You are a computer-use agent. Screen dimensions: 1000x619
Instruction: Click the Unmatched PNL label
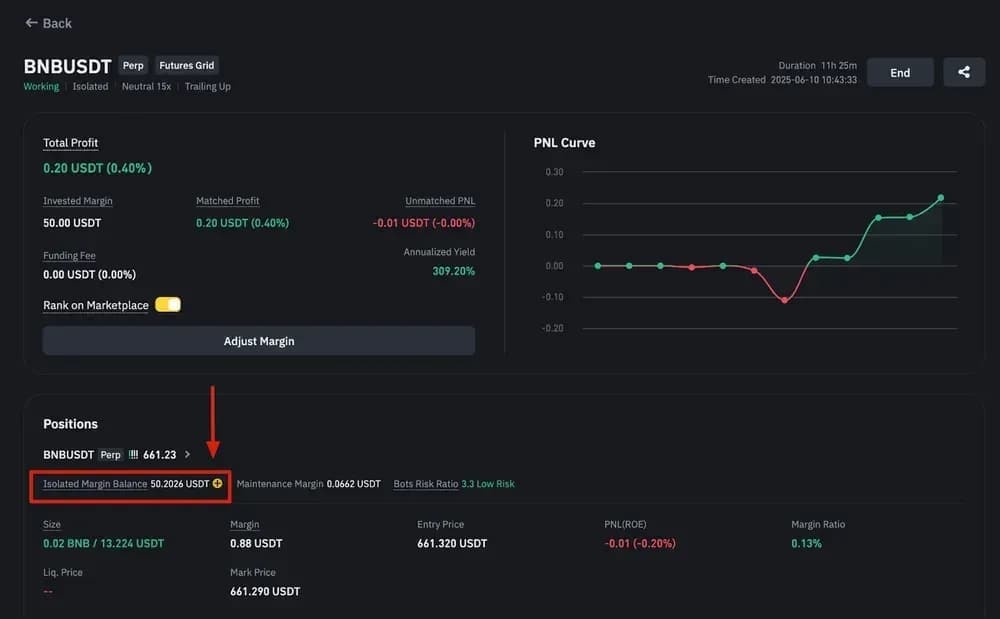(x=440, y=200)
